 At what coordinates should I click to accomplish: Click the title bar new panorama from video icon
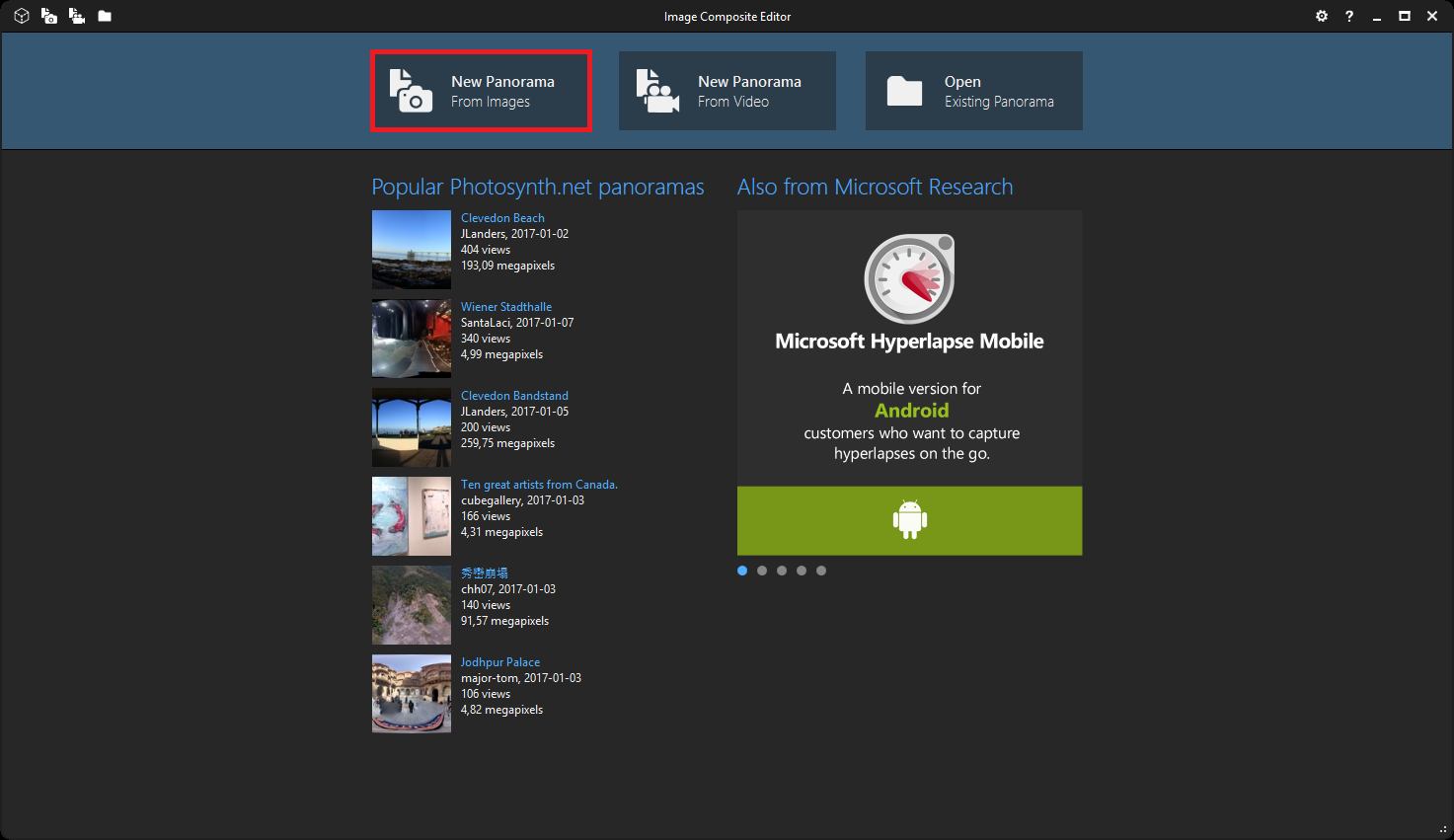point(76,16)
